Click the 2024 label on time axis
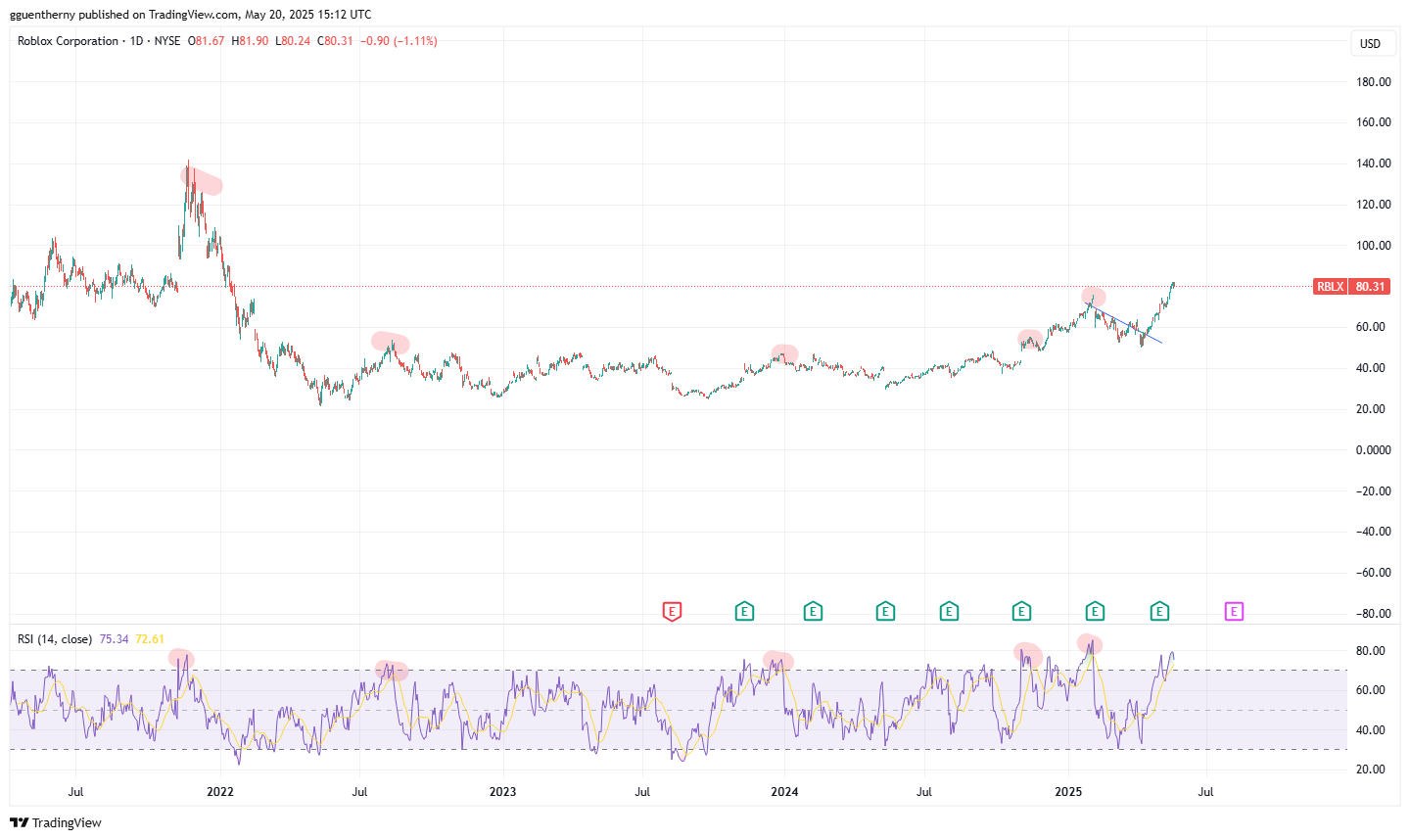This screenshot has width=1410, height=840. (784, 792)
